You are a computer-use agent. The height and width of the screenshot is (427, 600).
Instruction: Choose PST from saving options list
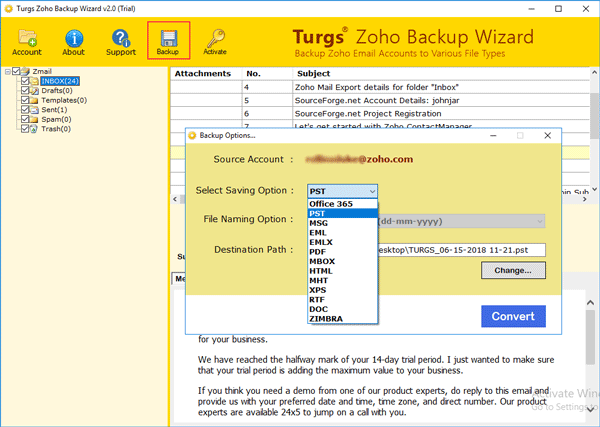click(x=342, y=214)
